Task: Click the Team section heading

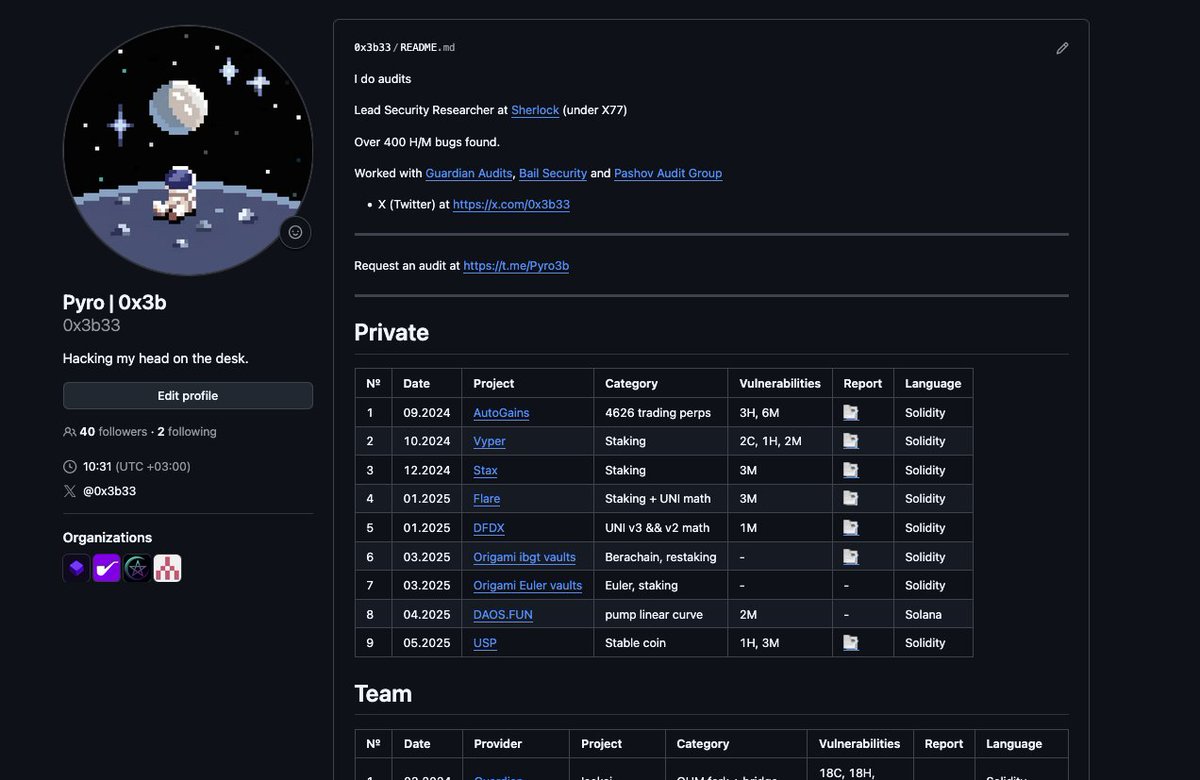Action: [383, 694]
